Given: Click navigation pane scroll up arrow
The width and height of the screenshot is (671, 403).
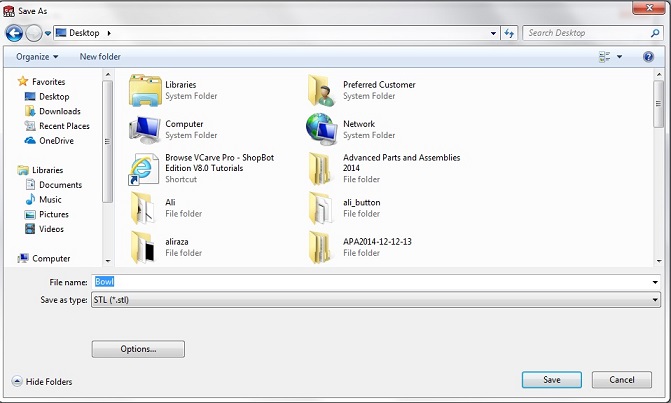Looking at the screenshot, I should [x=107, y=75].
